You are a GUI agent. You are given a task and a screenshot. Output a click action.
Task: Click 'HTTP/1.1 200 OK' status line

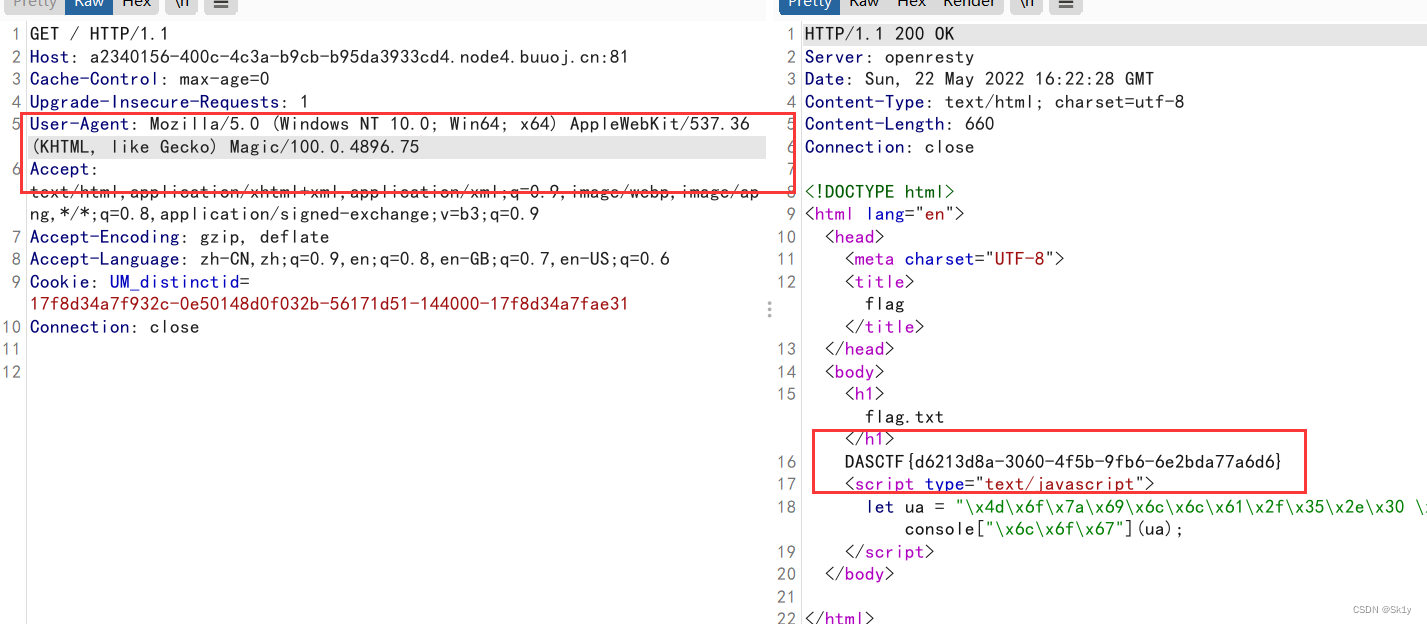879,34
